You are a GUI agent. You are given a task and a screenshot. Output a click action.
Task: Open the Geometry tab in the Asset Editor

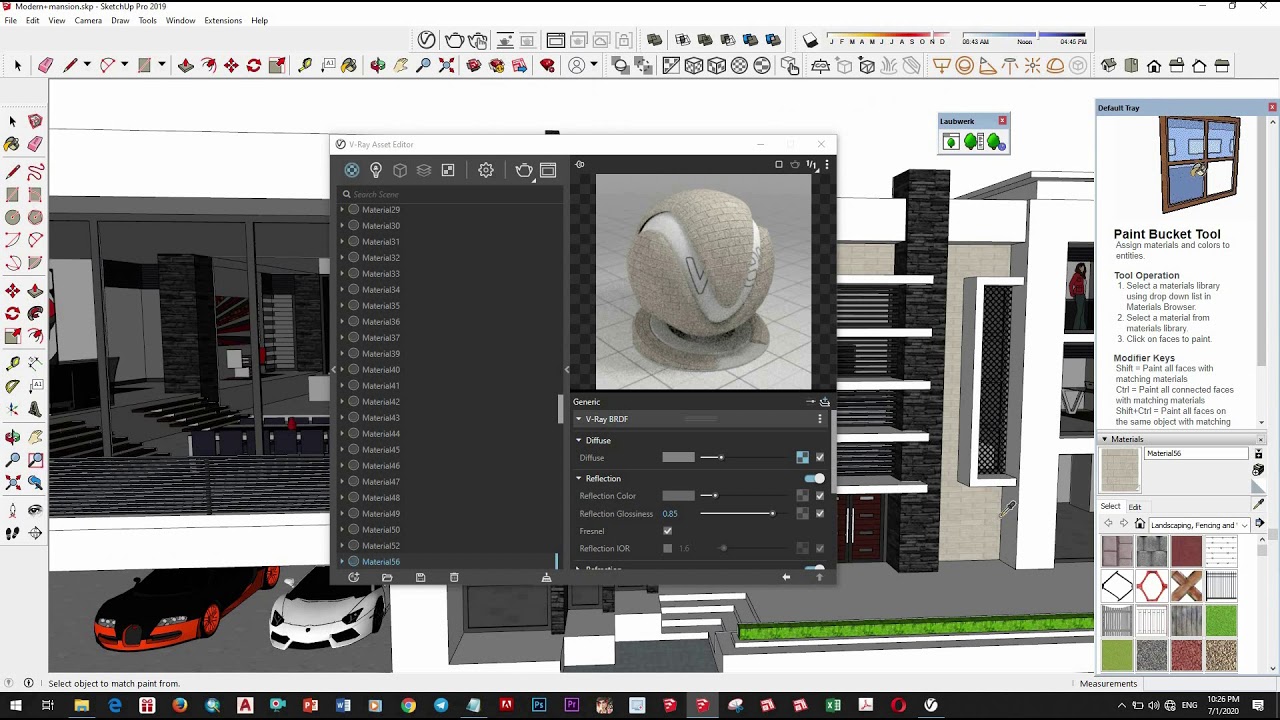[400, 170]
